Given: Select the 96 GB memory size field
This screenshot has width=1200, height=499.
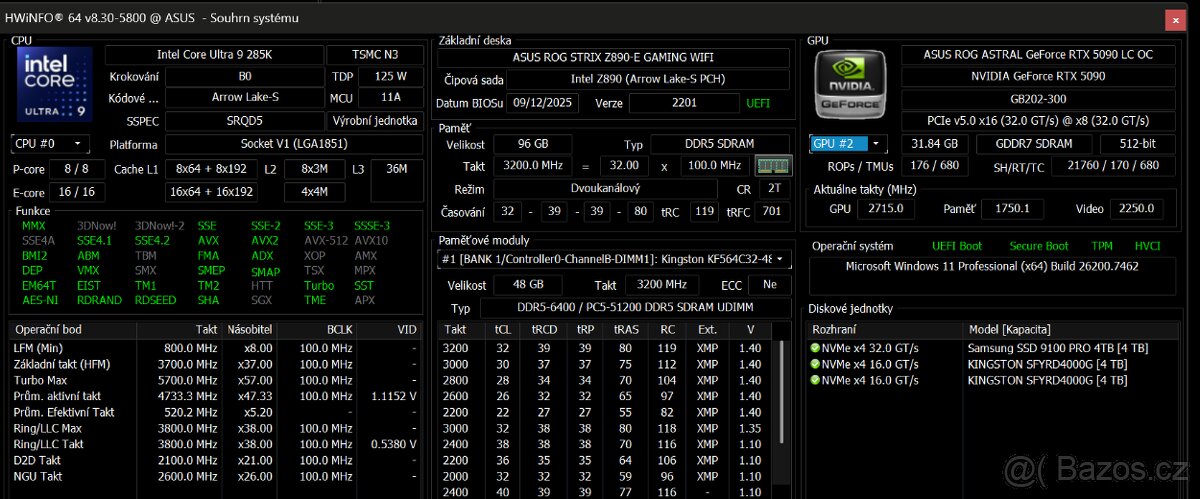Looking at the screenshot, I should 532,144.
